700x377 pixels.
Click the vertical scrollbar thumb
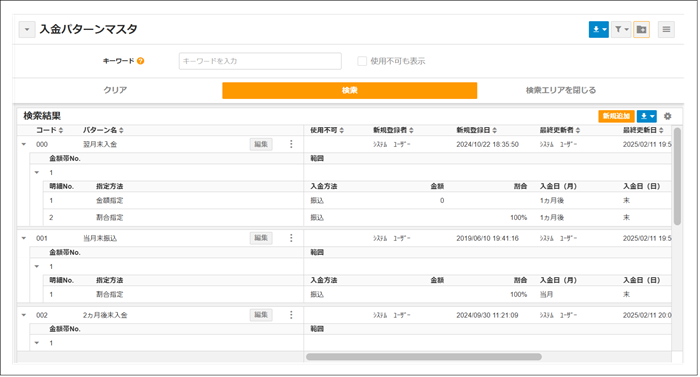coord(677,176)
